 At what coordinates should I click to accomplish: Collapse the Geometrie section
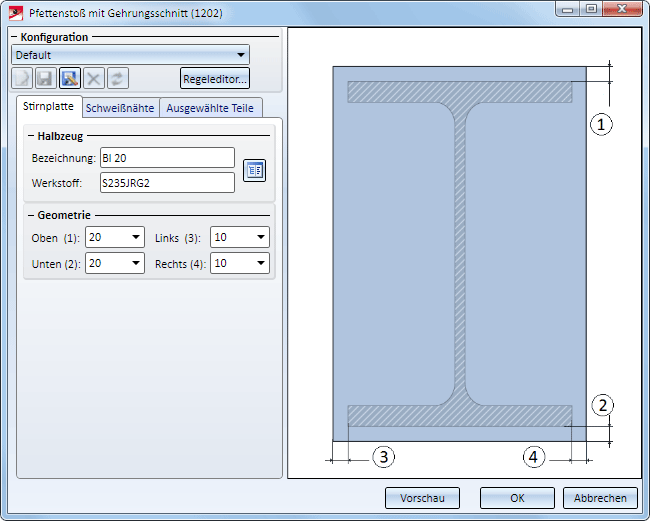pyautogui.click(x=31, y=215)
